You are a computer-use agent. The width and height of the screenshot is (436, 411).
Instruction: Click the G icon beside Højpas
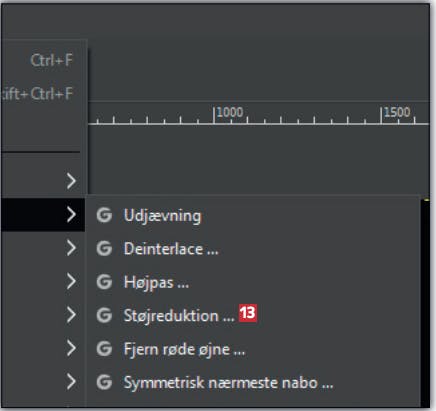point(104,282)
